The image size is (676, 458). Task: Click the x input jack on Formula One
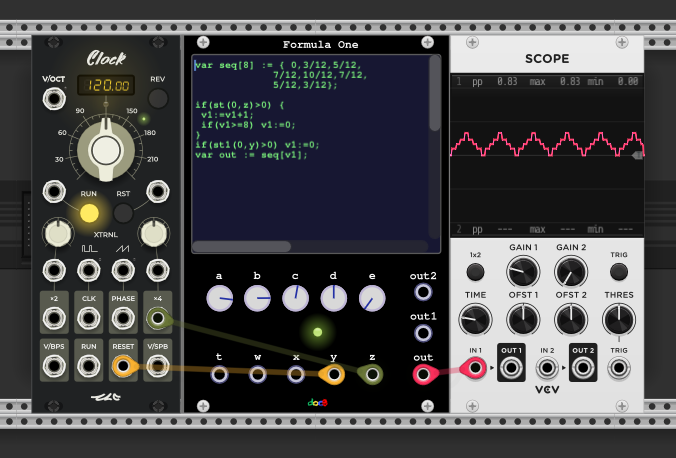[295, 374]
